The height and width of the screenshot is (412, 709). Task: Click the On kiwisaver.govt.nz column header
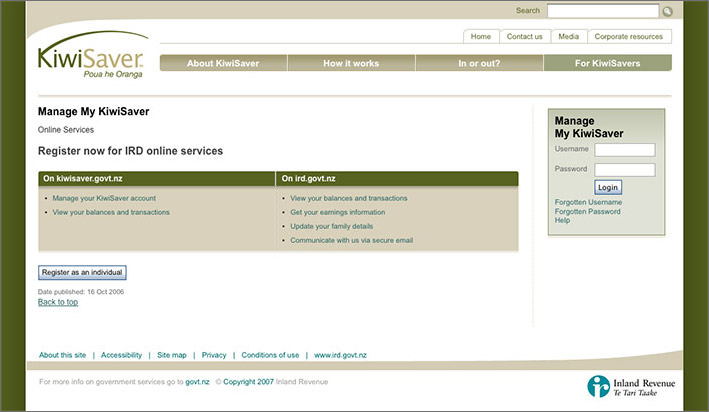point(156,179)
